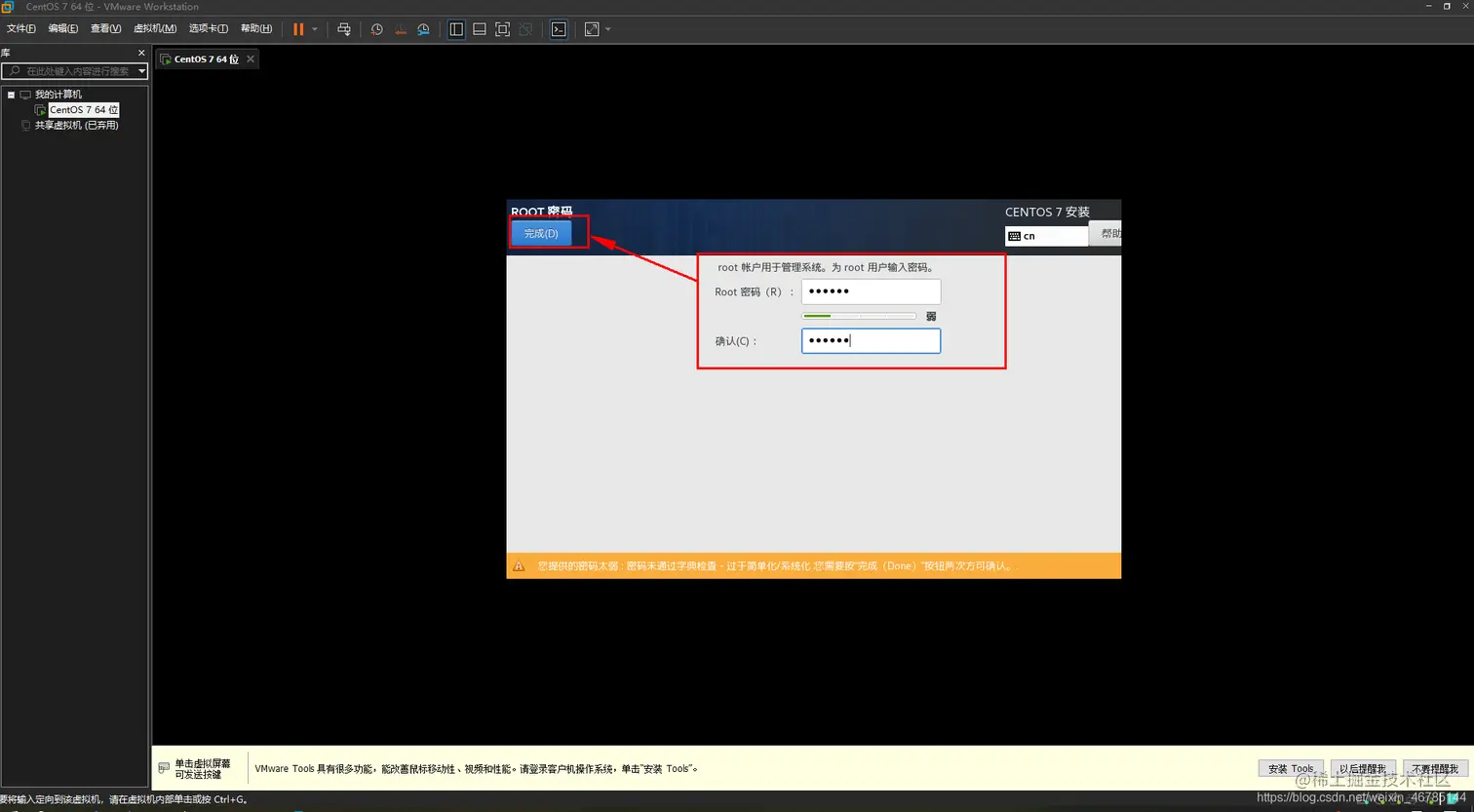Toggle the library sidebar view icon
Image resolution: width=1474 pixels, height=812 pixels.
[x=456, y=29]
